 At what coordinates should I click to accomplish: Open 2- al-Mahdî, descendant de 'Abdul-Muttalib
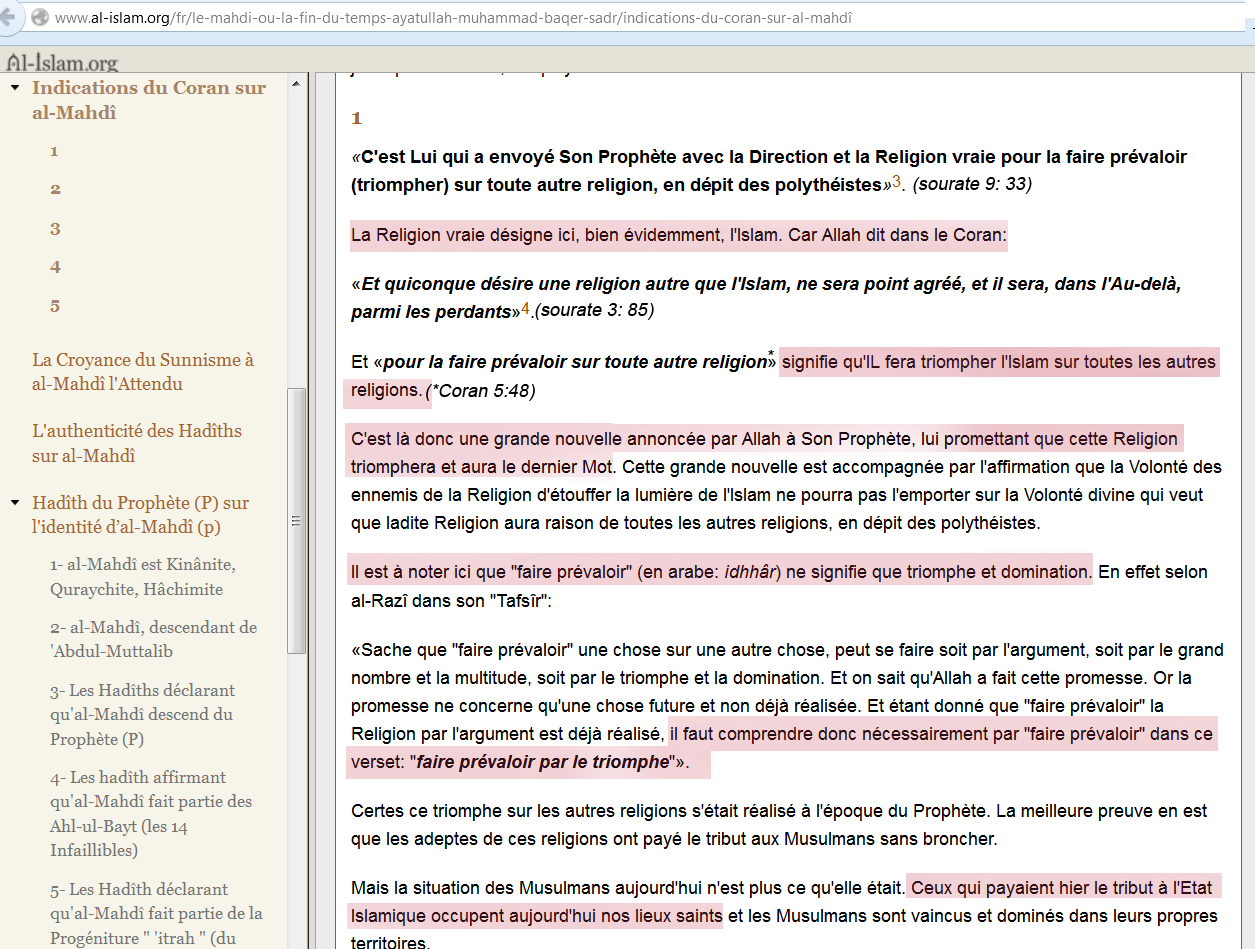[x=153, y=639]
